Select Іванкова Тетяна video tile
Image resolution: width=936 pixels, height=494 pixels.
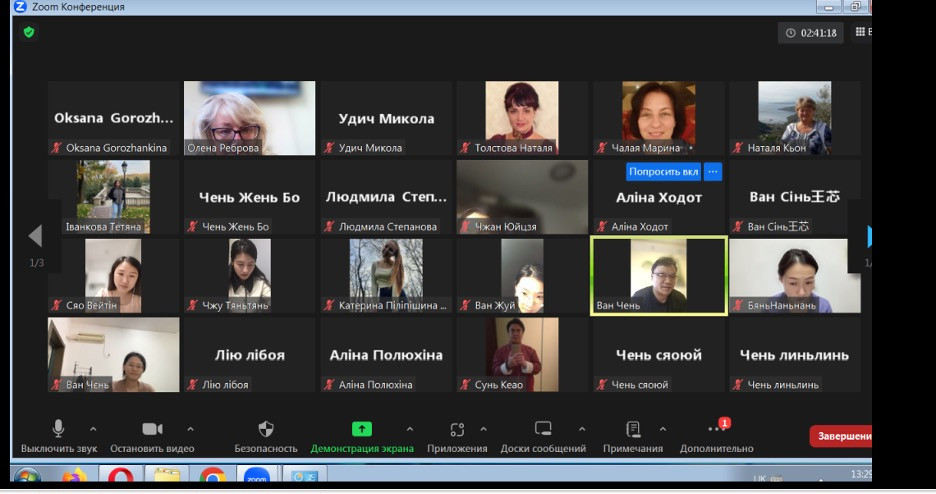(x=113, y=197)
